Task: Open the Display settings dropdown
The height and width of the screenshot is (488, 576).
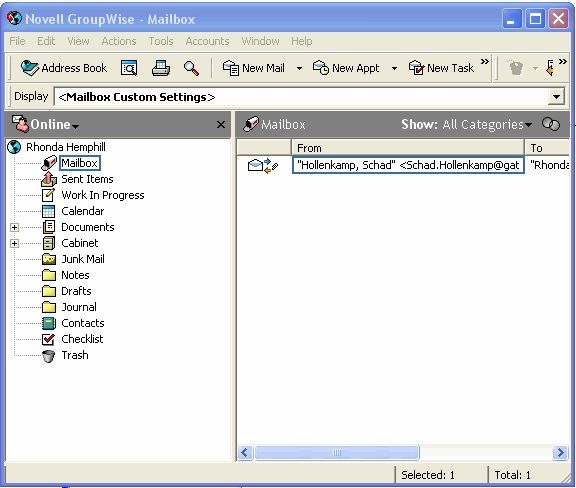Action: (x=557, y=97)
